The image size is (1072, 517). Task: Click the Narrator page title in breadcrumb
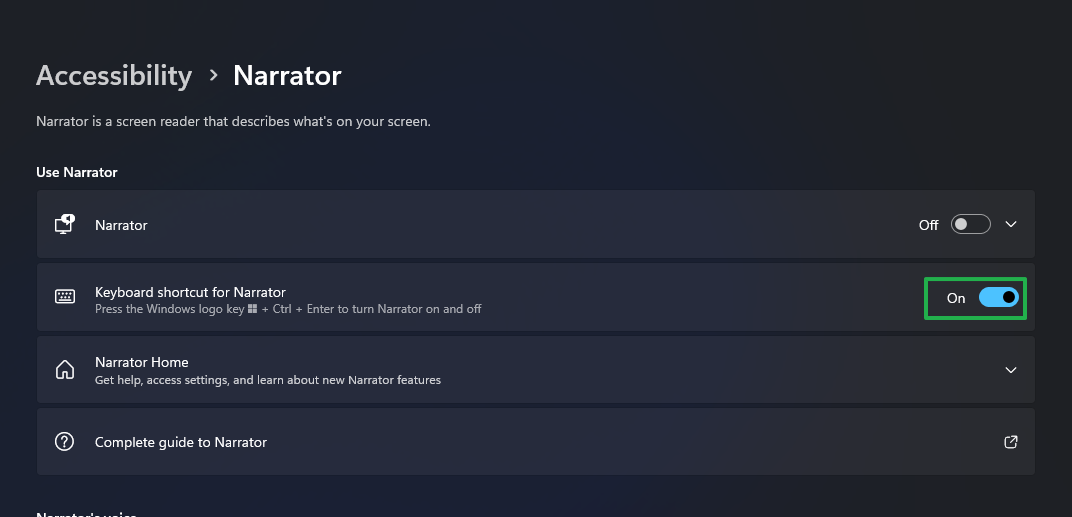(287, 76)
